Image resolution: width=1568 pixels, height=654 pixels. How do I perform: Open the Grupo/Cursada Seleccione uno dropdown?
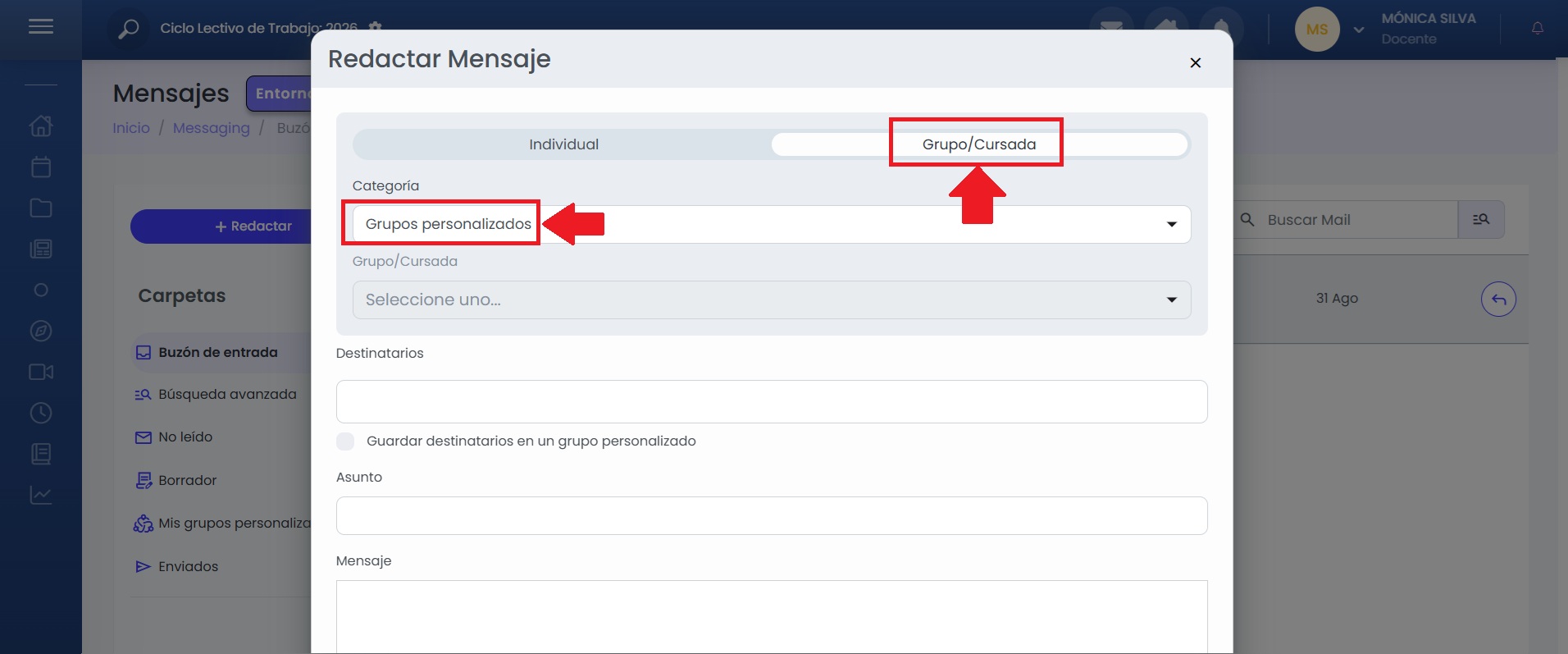[x=772, y=300]
